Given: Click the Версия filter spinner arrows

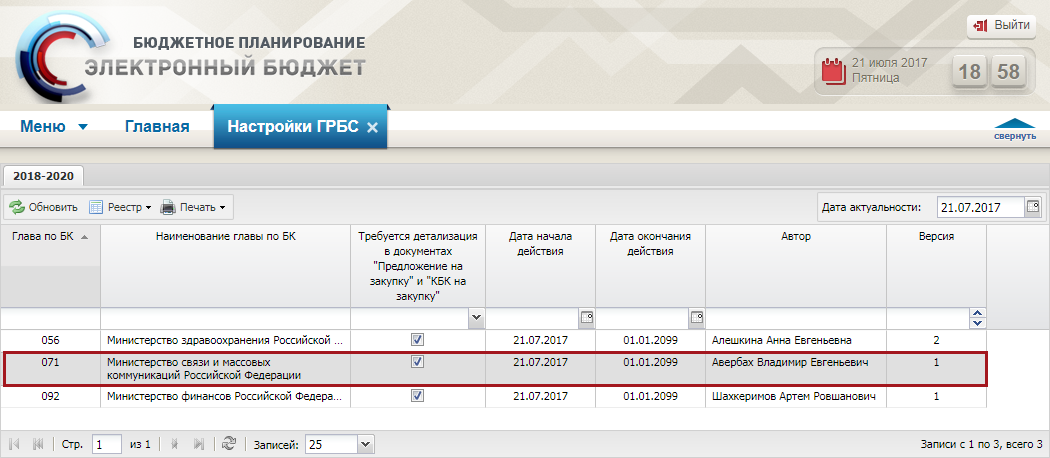Looking at the screenshot, I should [x=978, y=318].
